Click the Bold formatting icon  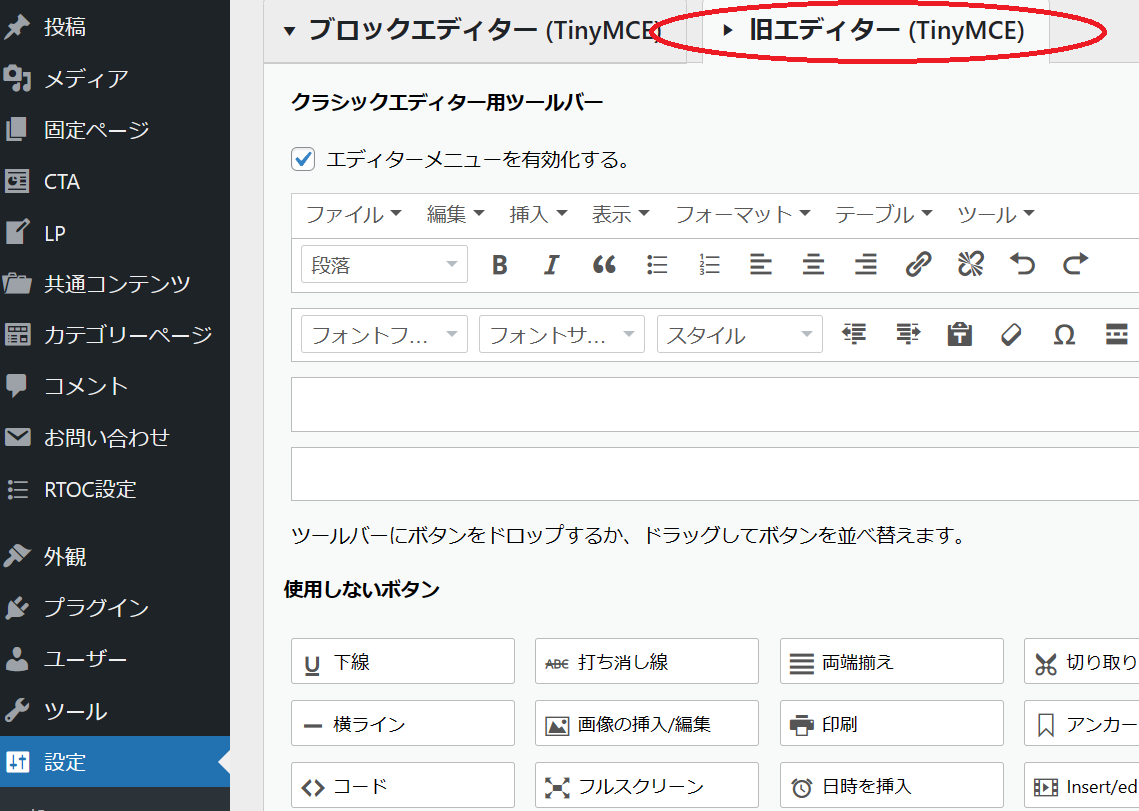(x=500, y=265)
